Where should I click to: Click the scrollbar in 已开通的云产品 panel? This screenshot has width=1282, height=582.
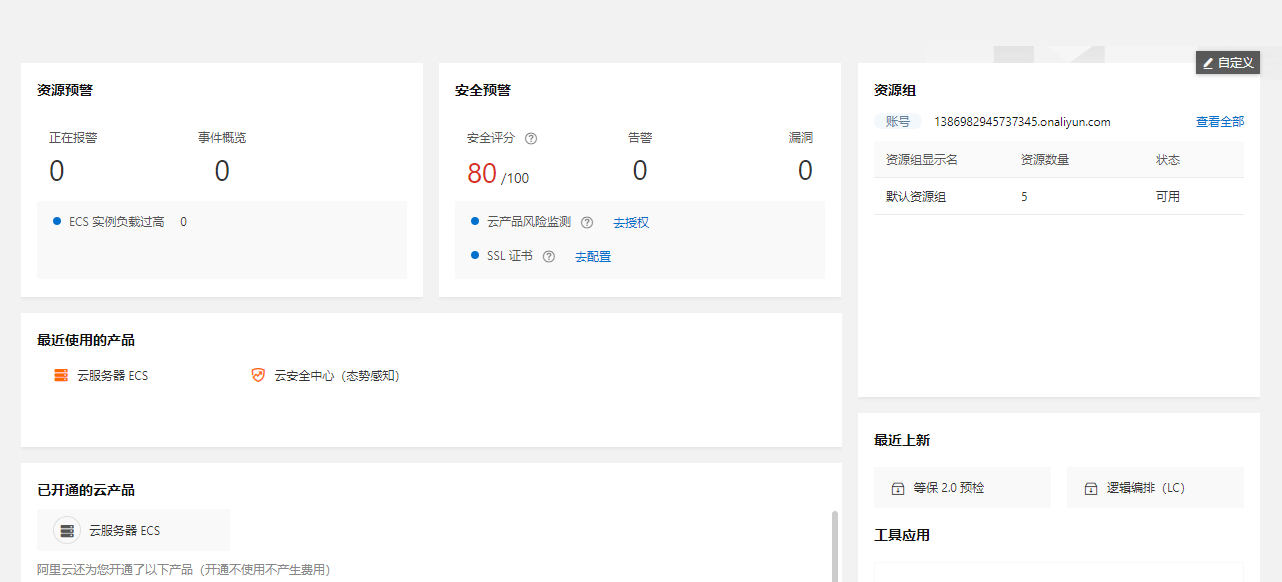(x=835, y=546)
